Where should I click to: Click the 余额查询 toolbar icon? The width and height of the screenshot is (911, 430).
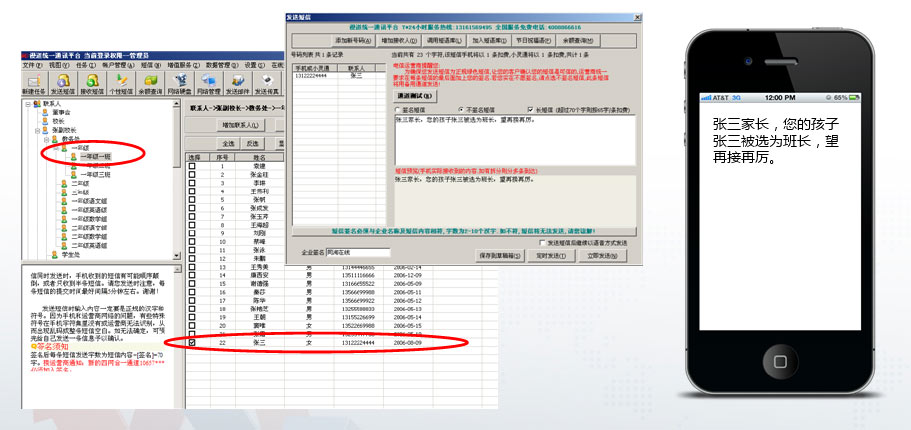tap(151, 84)
